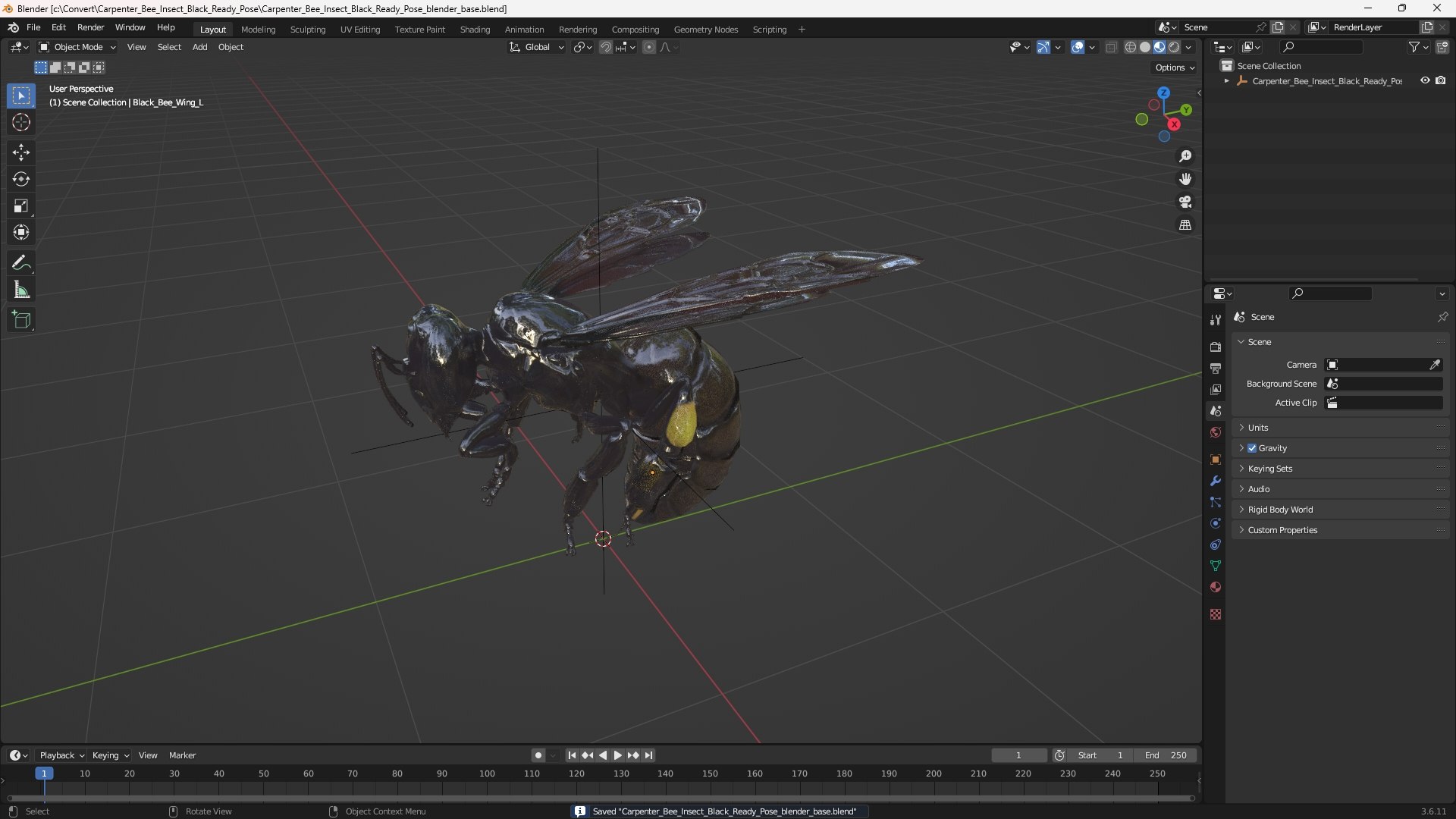Screen dimensions: 1456x819
Task: Open the Object Data properties tab
Action: (1216, 566)
